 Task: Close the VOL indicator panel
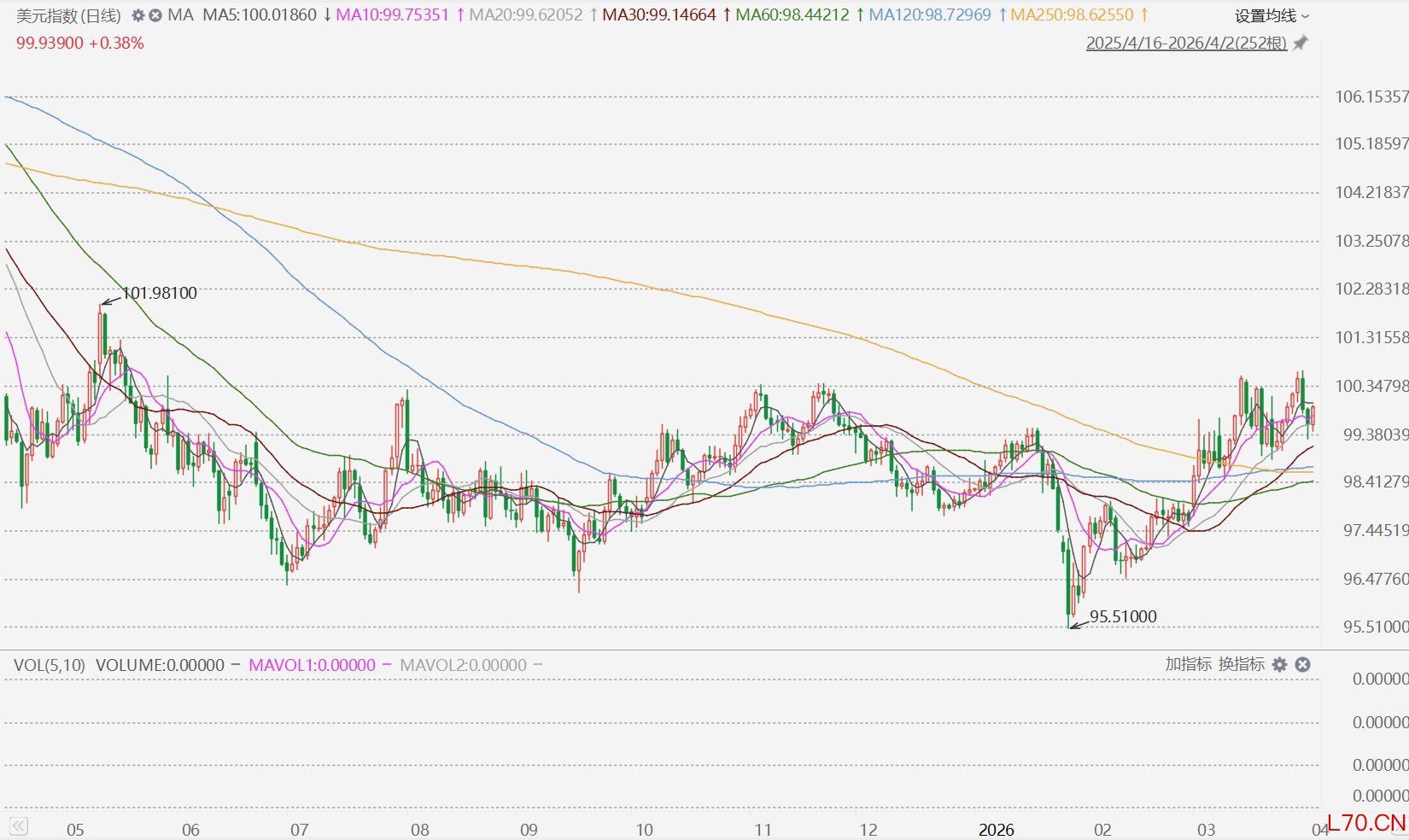click(1302, 664)
